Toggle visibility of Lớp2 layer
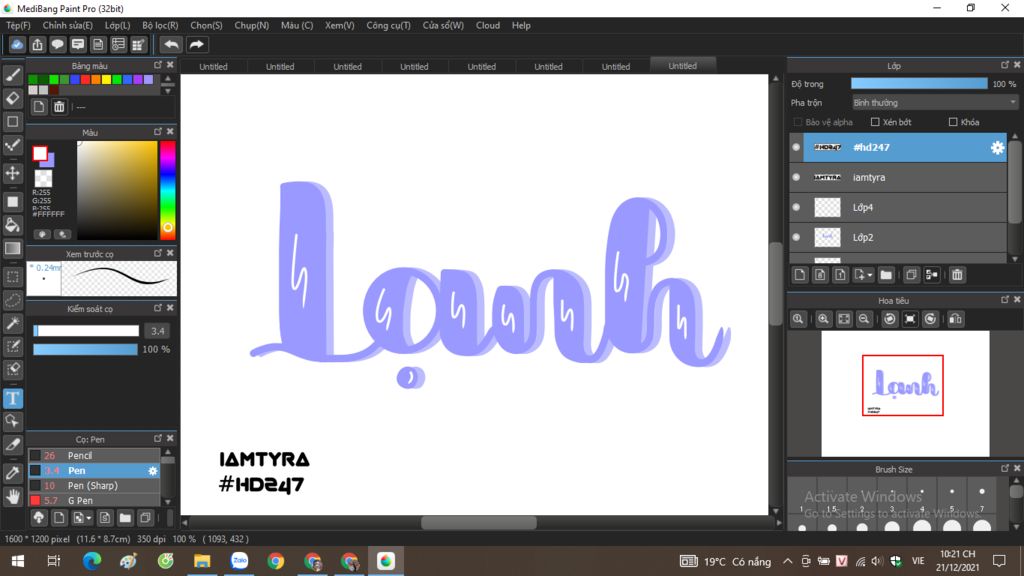Image resolution: width=1024 pixels, height=576 pixels. 796,238
